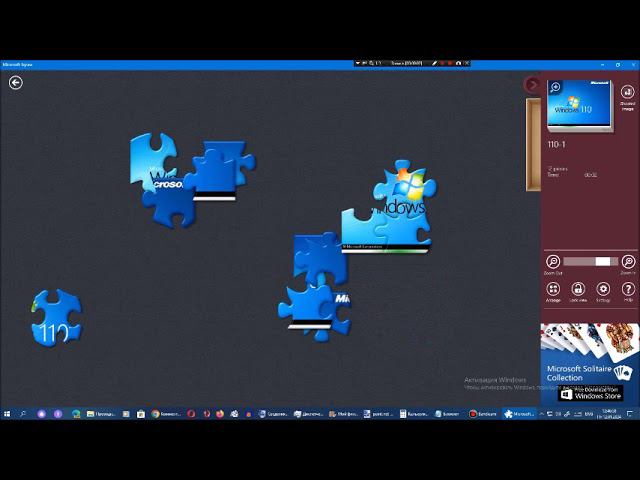The height and width of the screenshot is (480, 640).
Task: Click the recorder overlay home icon
Action: [x=458, y=63]
